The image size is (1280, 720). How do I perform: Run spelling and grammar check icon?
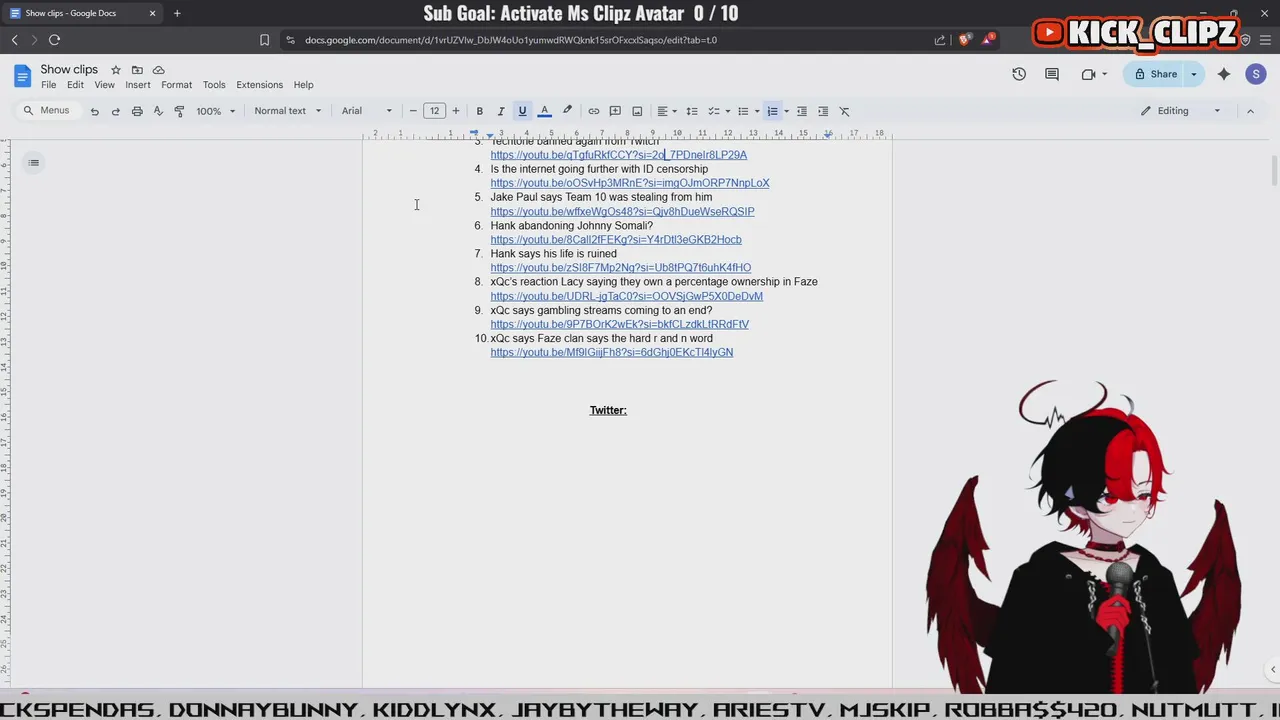pos(158,111)
